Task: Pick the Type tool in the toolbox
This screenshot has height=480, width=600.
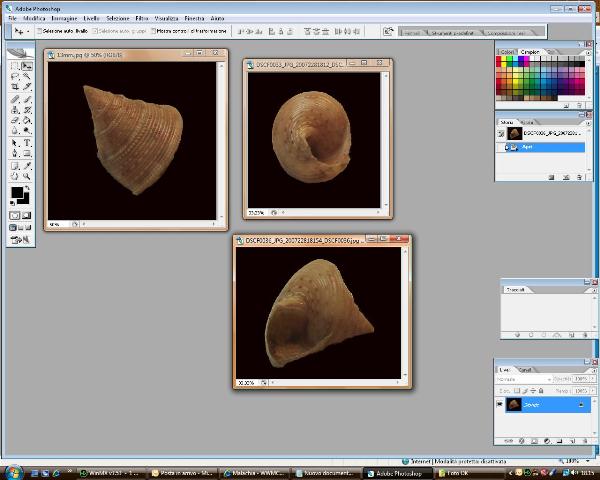Action: (27, 142)
